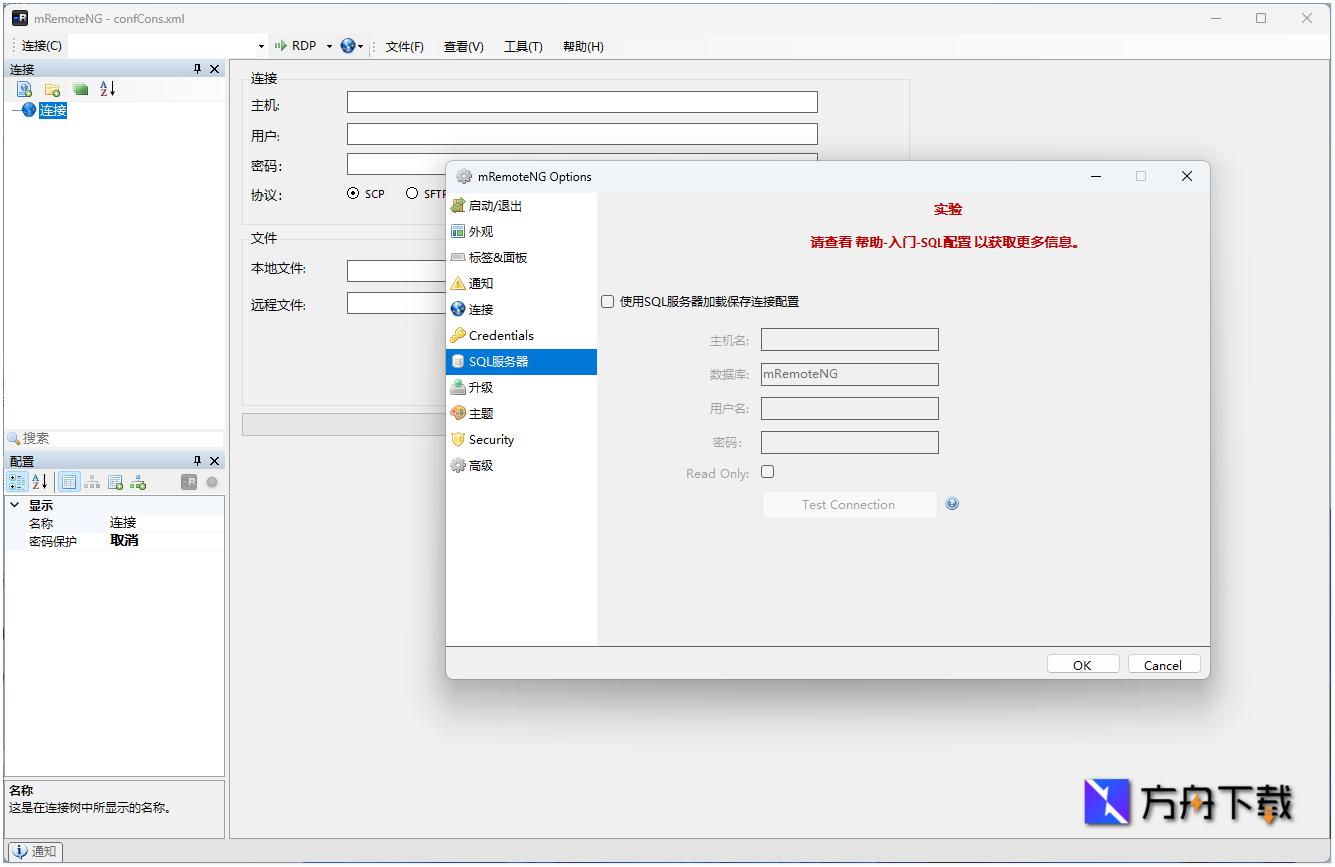
Task: Open the 文件(F) menu
Action: pyautogui.click(x=405, y=47)
